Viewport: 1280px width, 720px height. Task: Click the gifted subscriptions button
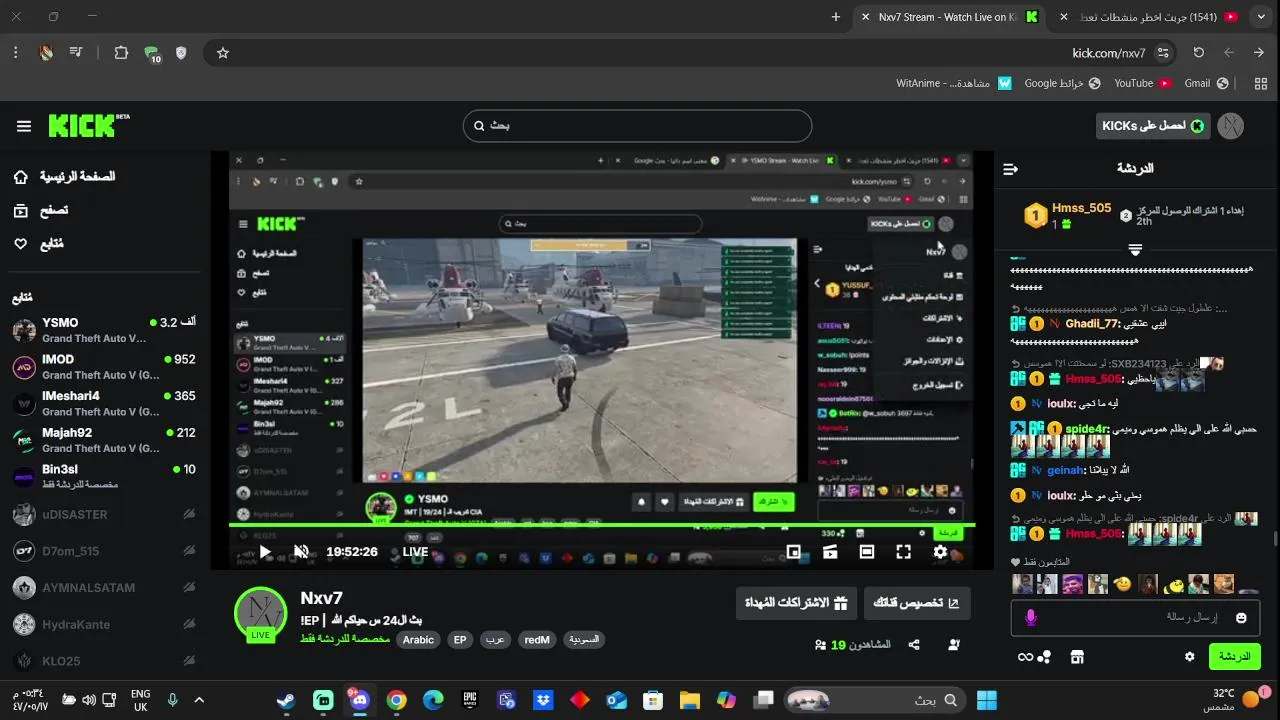point(796,603)
